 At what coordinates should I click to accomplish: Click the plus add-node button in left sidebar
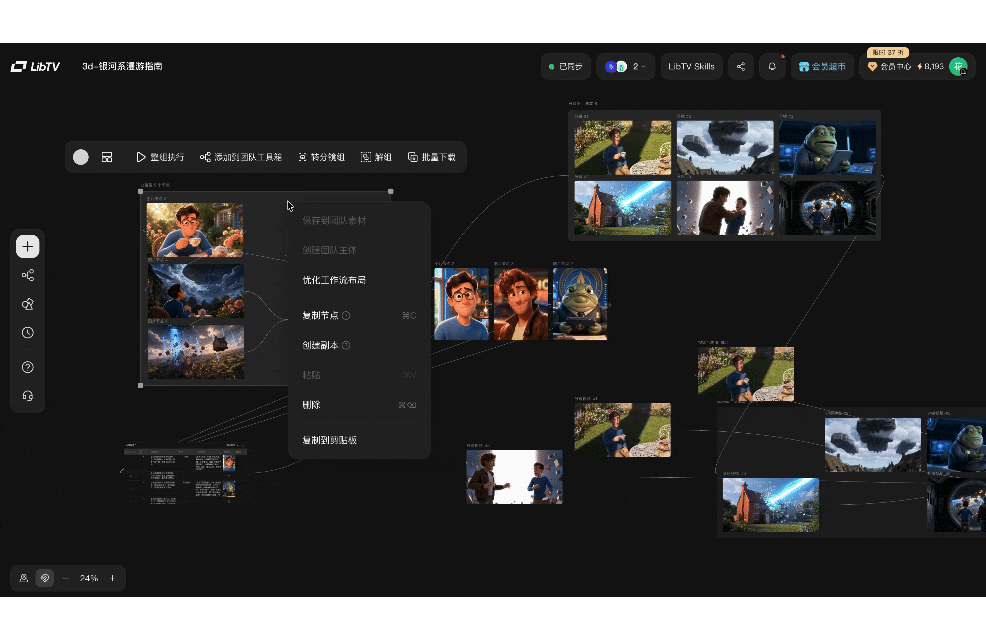point(27,246)
